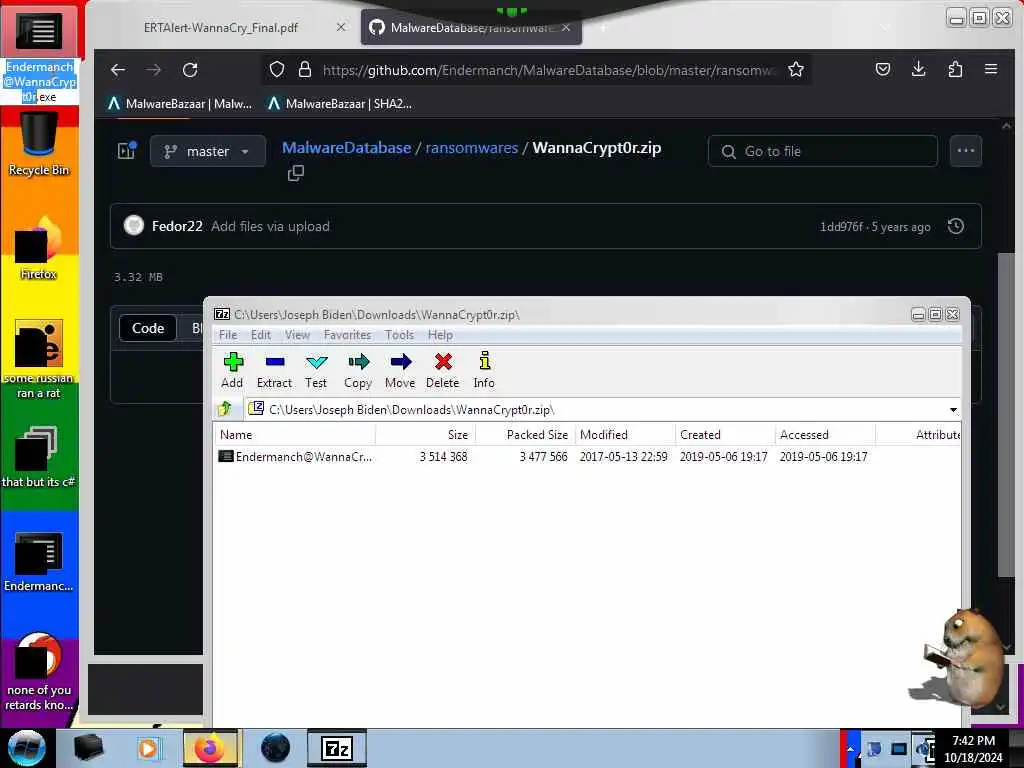Close the MalwareDatabase GitHub tab

pyautogui.click(x=566, y=27)
